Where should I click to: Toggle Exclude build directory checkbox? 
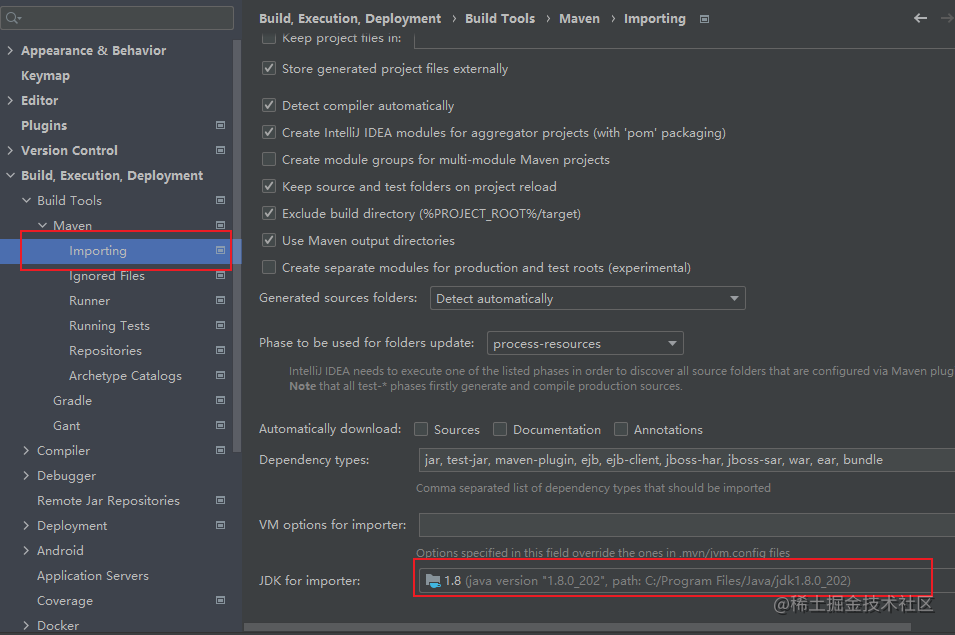269,213
